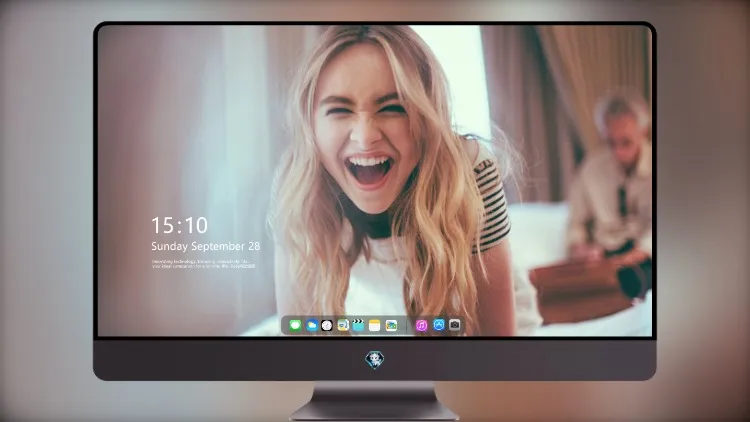Click the 15:10 clock widget
This screenshot has width=750, height=422.
point(179,225)
